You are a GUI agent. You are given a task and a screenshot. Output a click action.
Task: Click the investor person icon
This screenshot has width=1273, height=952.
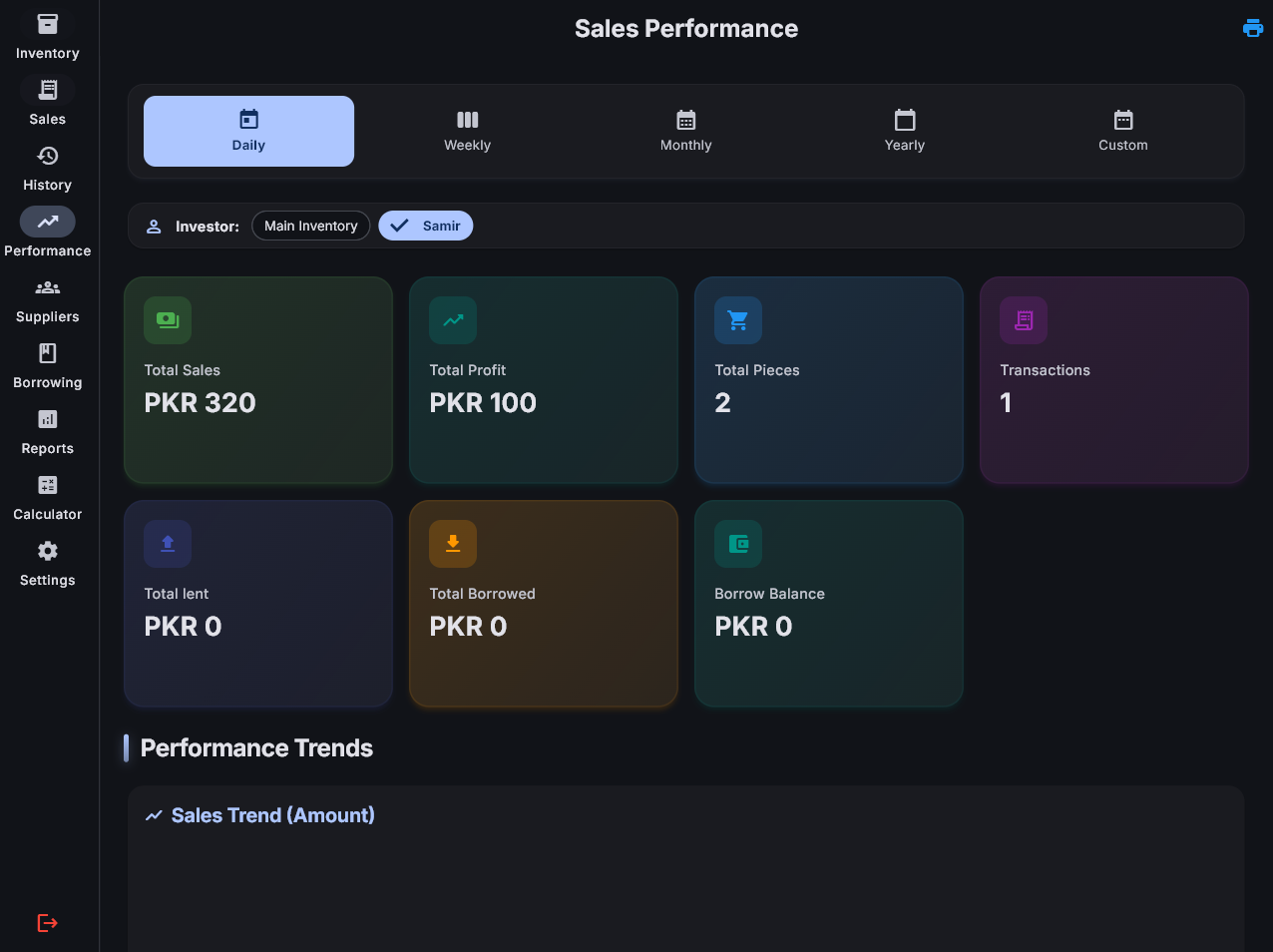(154, 227)
